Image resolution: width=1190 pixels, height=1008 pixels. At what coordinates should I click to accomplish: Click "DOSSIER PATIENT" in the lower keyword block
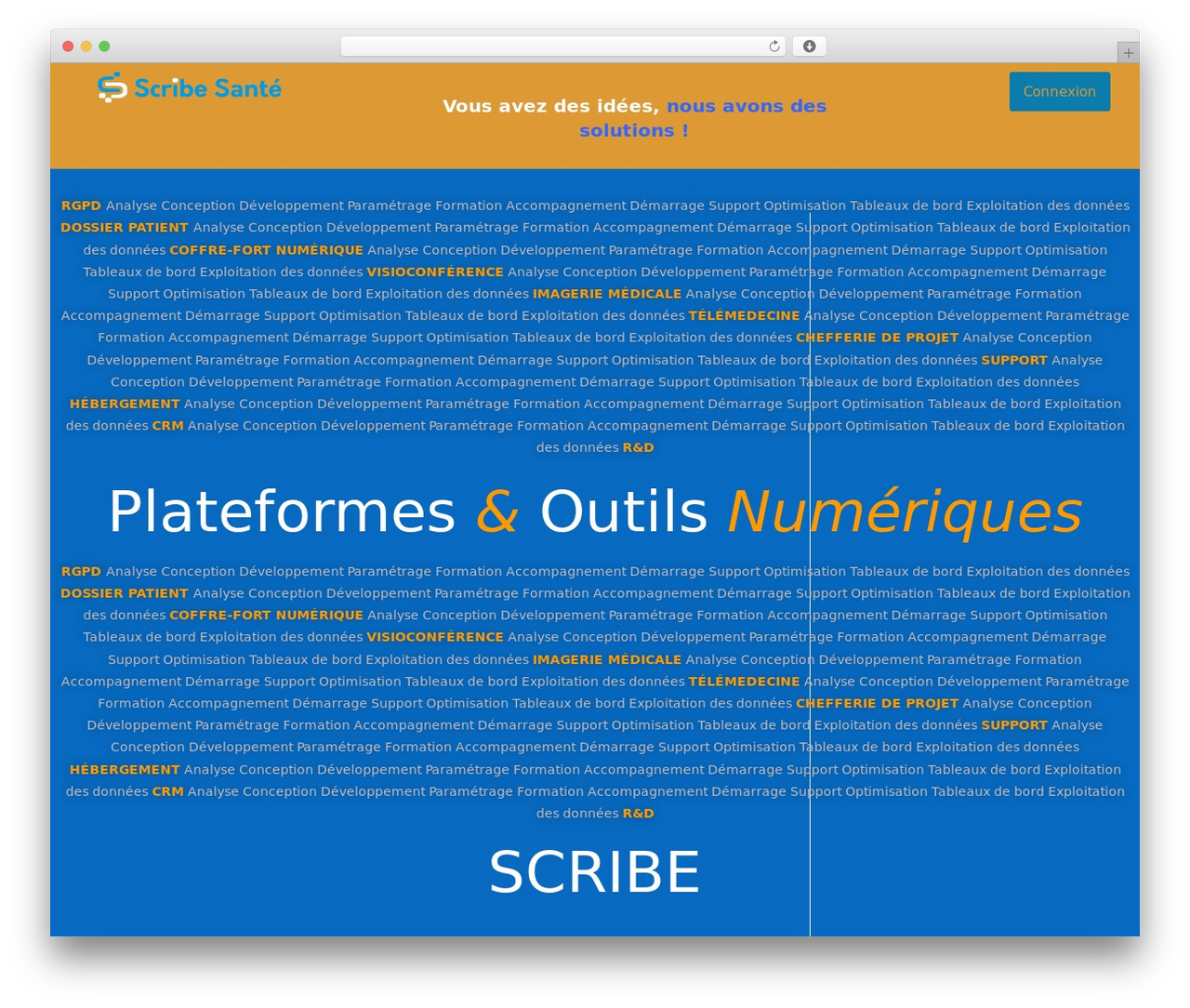125,593
